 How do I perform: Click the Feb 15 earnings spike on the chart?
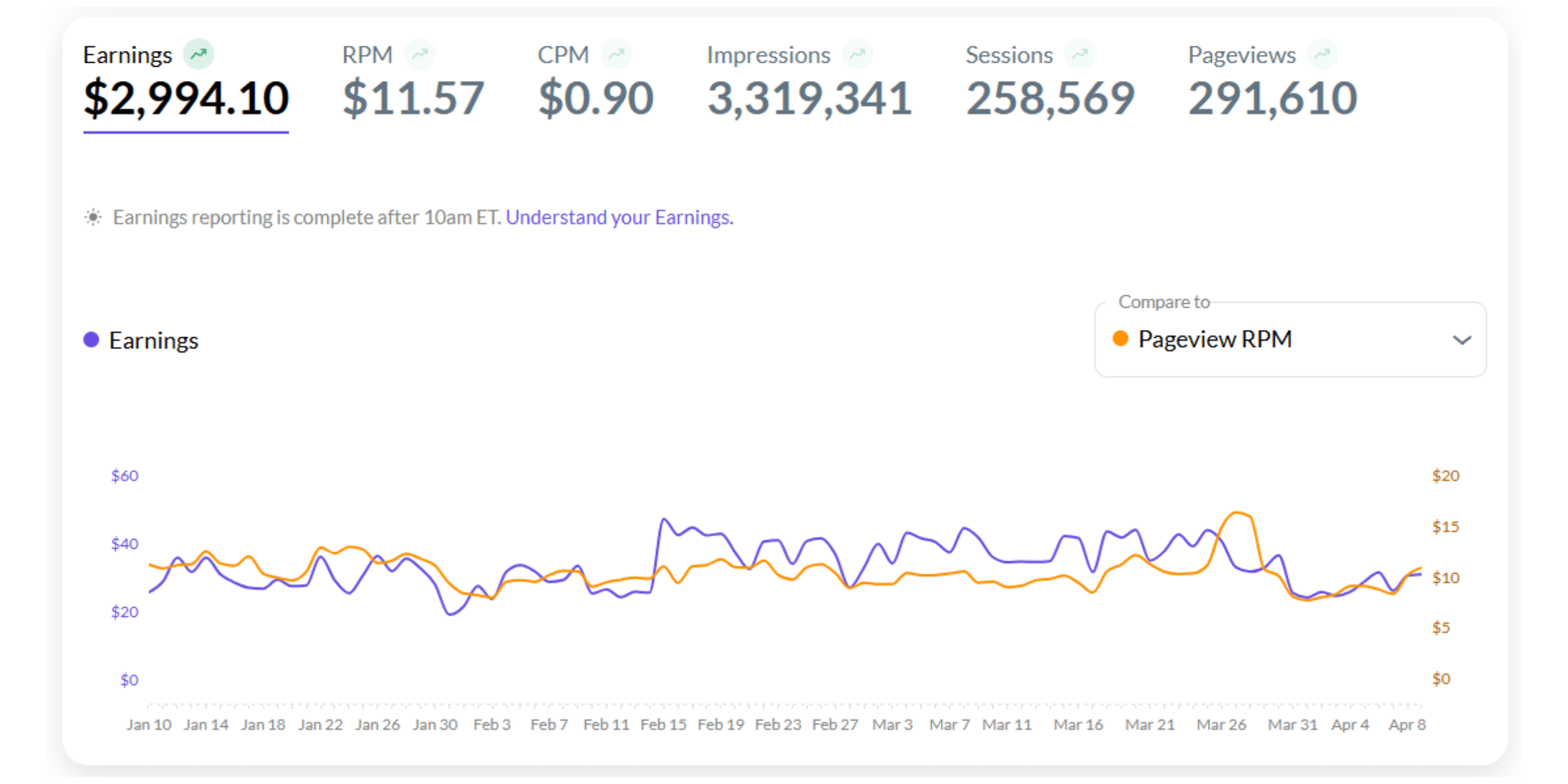(x=664, y=520)
